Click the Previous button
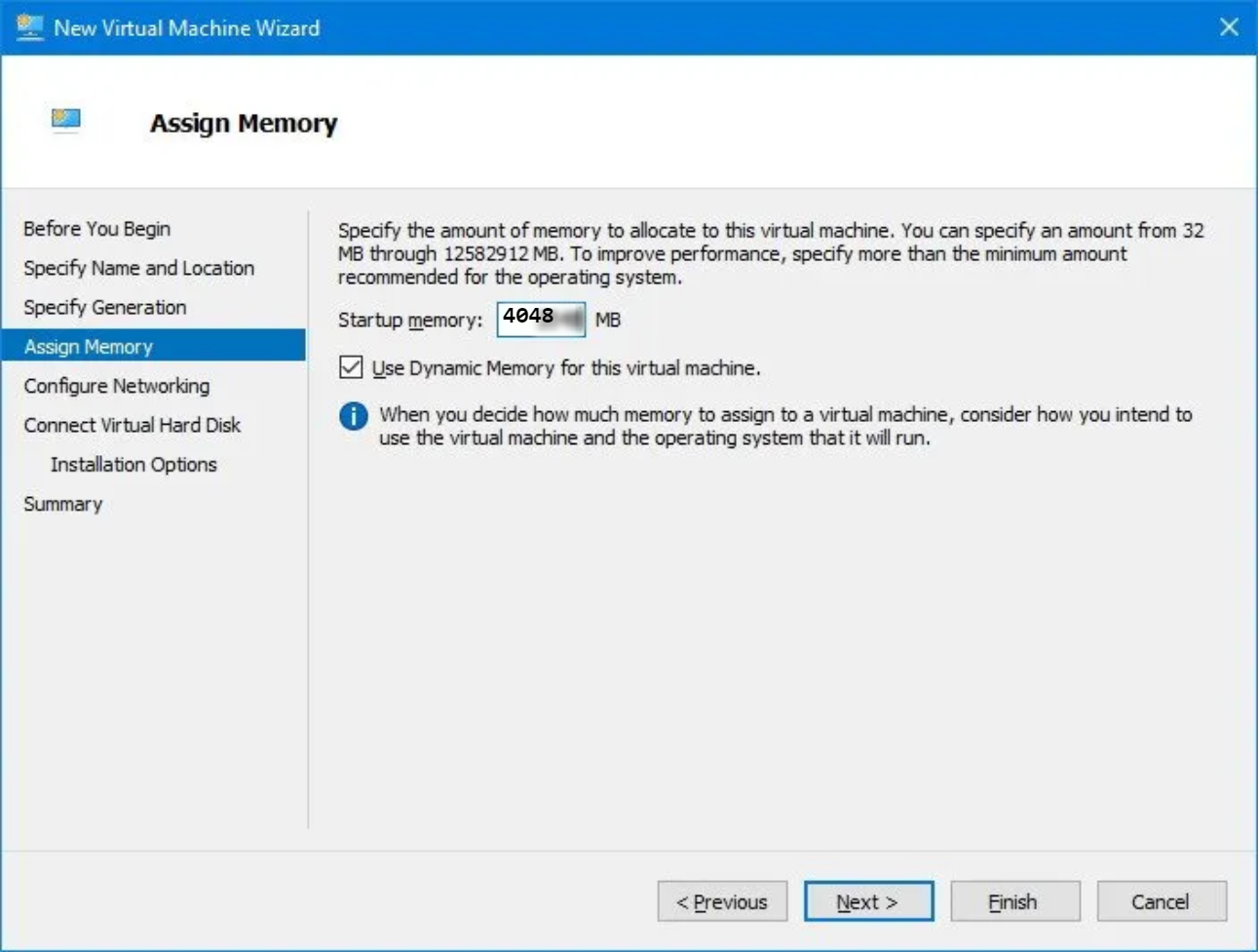Image resolution: width=1258 pixels, height=952 pixels. coord(723,900)
